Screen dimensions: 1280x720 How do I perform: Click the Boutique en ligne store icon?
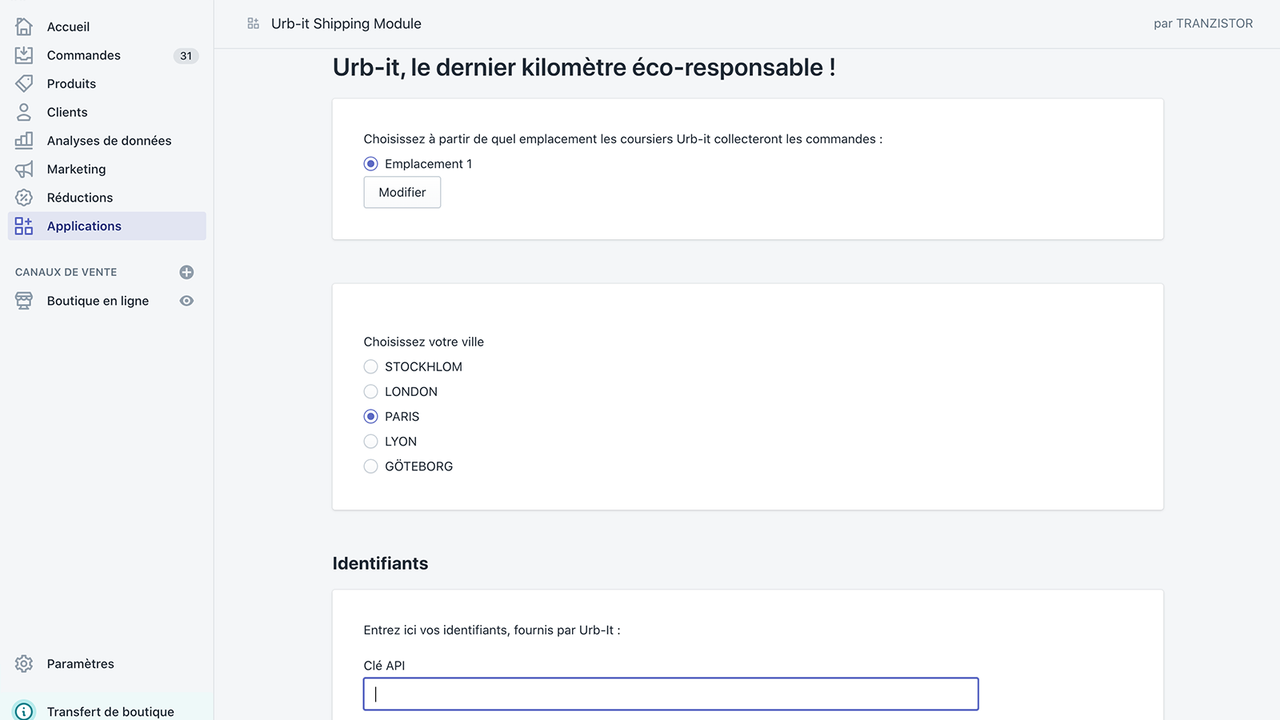click(x=24, y=301)
